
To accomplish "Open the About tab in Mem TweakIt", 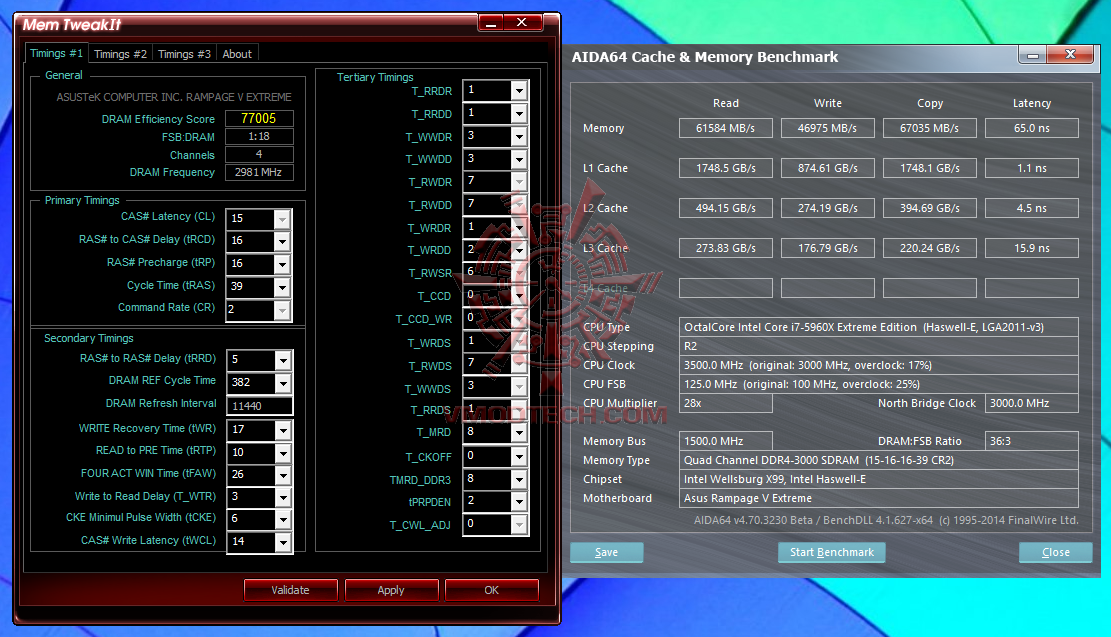I will 237,54.
